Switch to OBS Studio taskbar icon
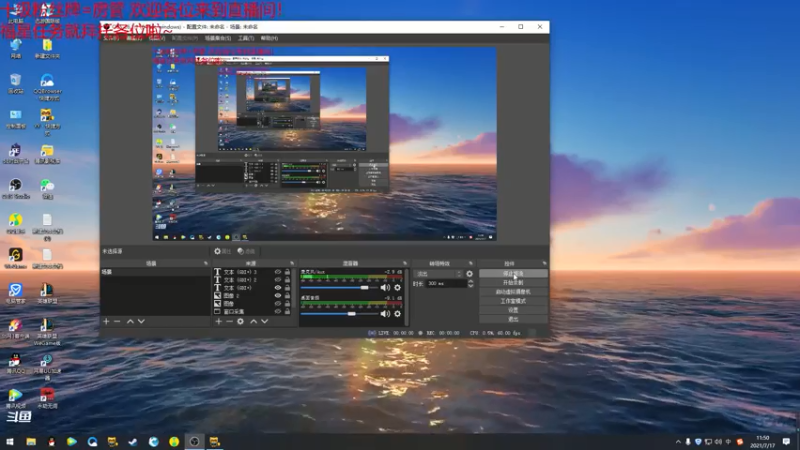 click(x=194, y=442)
